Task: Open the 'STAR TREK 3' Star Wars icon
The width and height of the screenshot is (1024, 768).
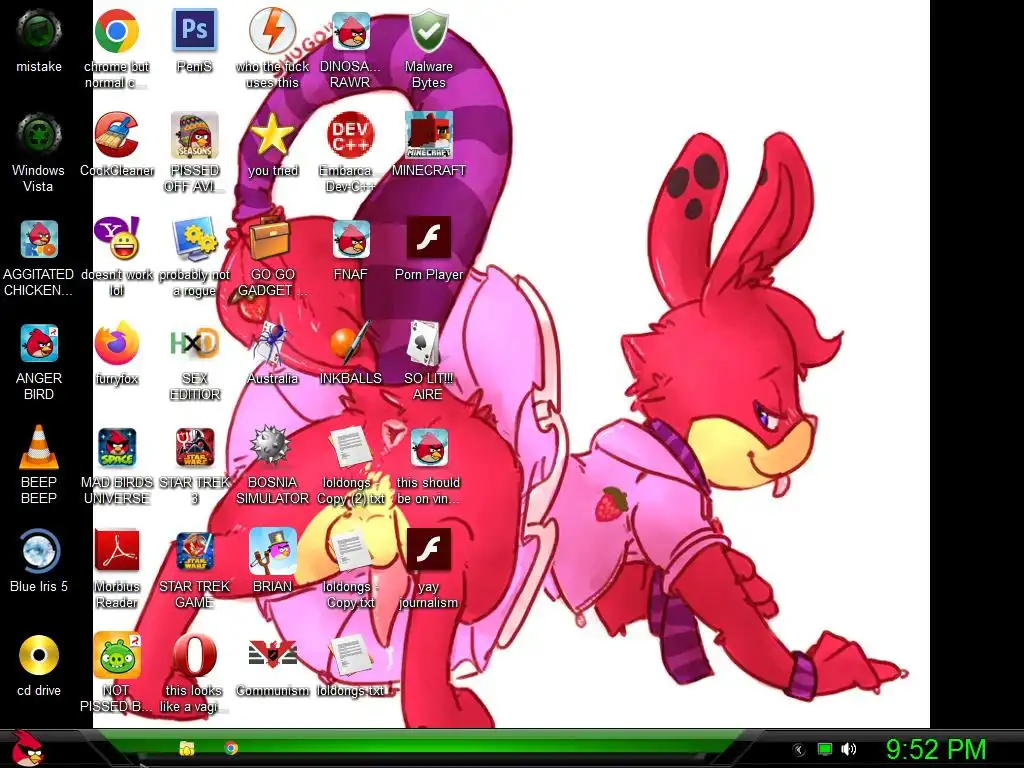Action: pyautogui.click(x=195, y=447)
